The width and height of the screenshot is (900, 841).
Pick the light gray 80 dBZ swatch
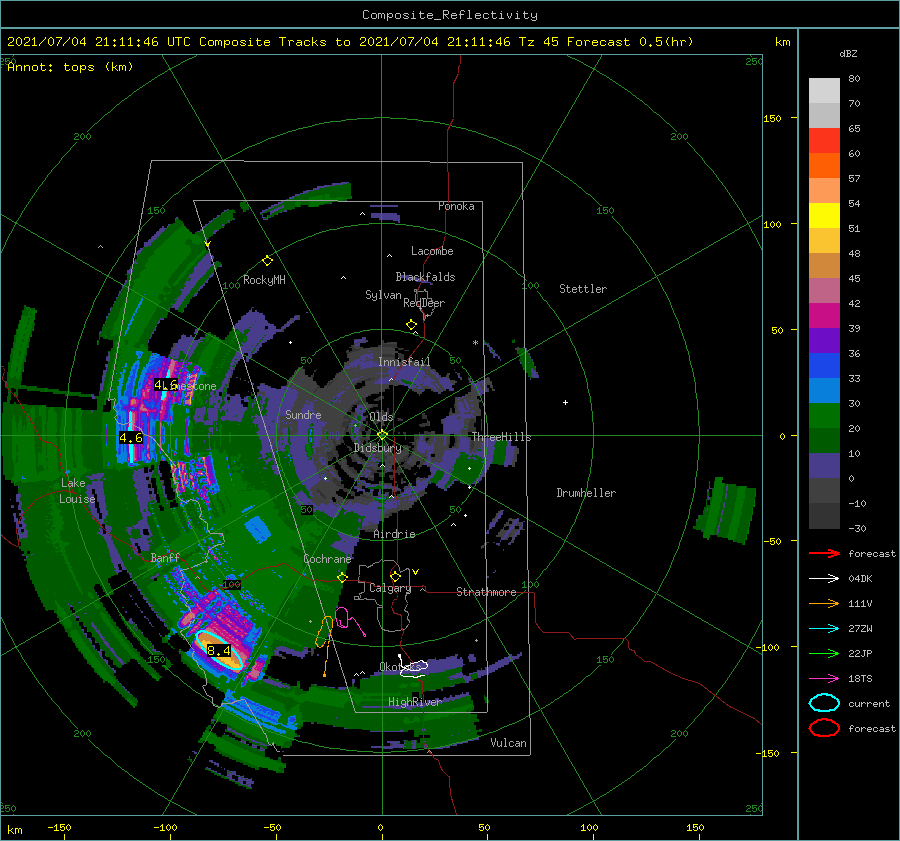[x=824, y=90]
